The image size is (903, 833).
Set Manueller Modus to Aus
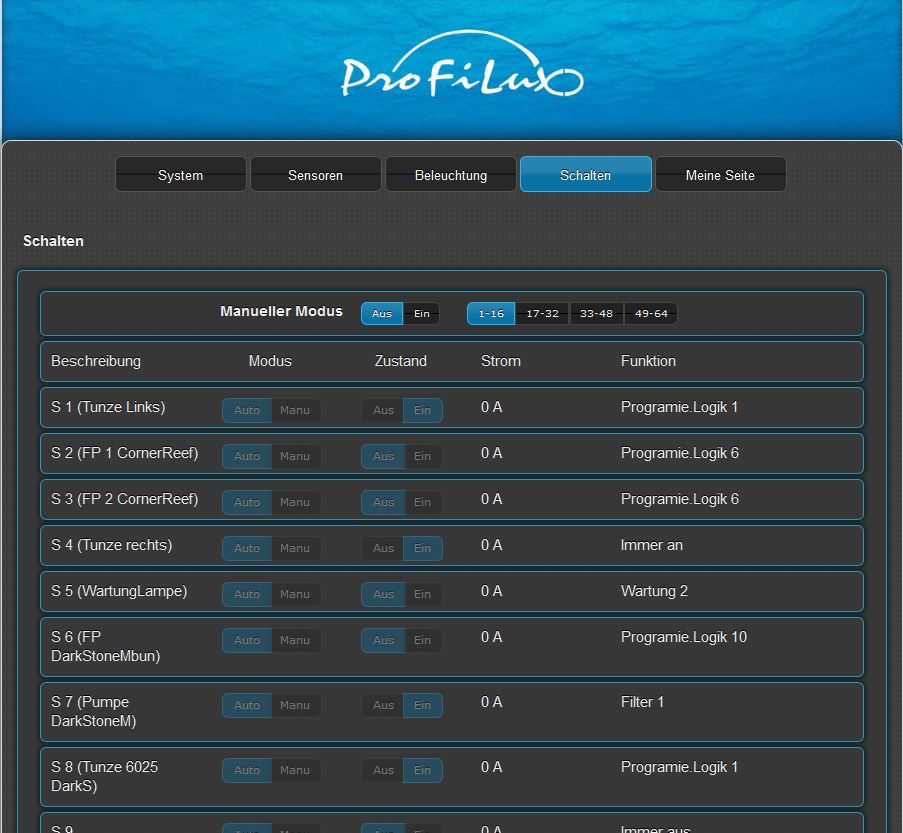(x=382, y=314)
